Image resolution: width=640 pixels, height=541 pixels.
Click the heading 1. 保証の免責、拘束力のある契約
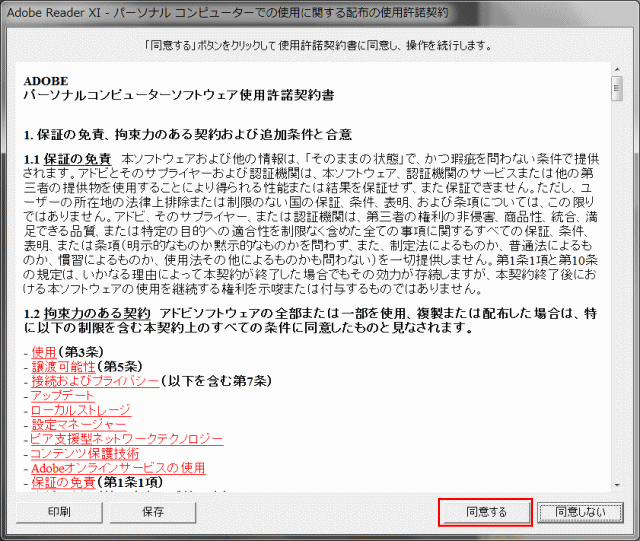(x=188, y=135)
